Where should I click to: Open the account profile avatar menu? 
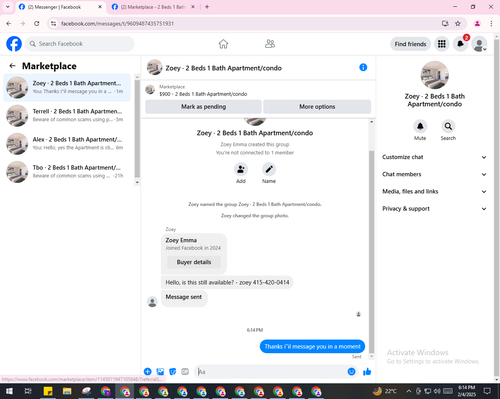click(x=479, y=44)
